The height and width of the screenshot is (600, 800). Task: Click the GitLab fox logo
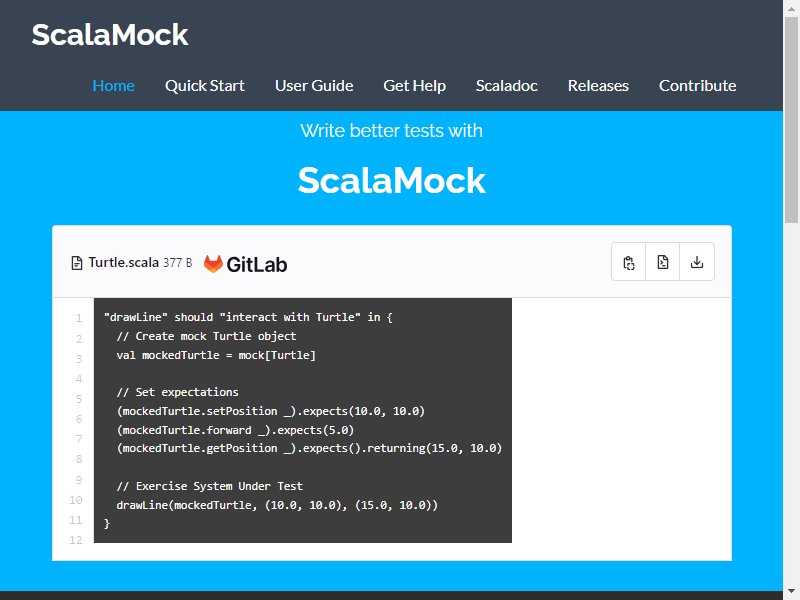(x=213, y=264)
